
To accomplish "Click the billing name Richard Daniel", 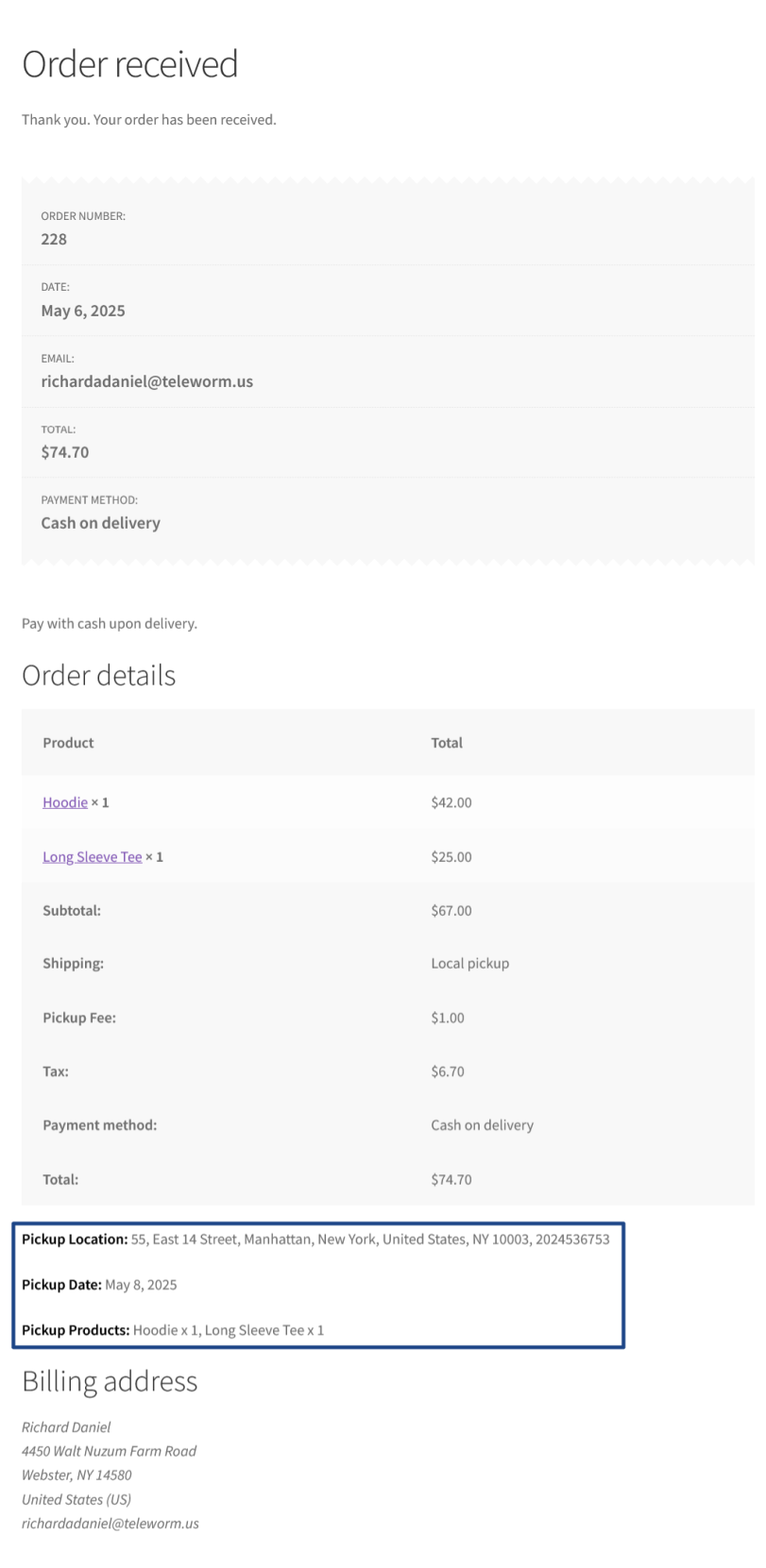I will [66, 1427].
